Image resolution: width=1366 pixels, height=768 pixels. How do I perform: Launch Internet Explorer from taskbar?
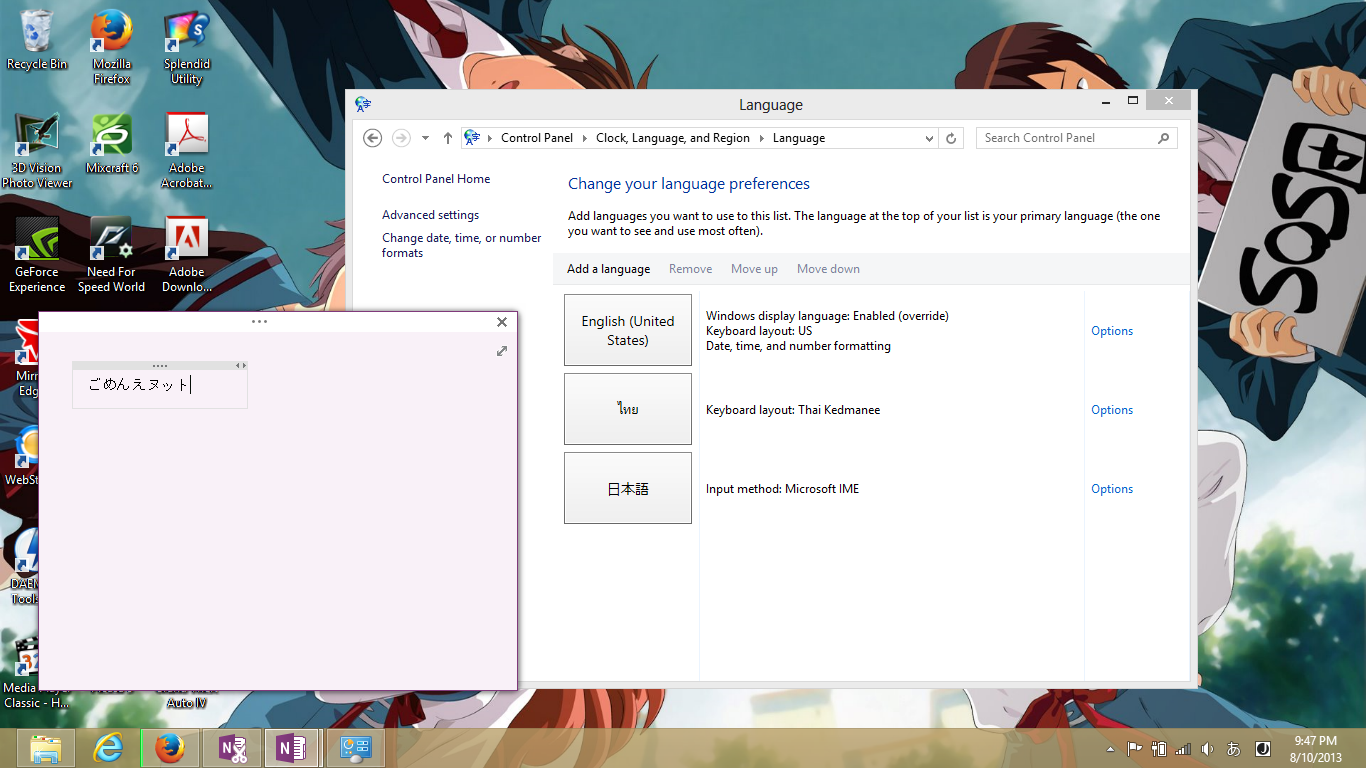107,748
